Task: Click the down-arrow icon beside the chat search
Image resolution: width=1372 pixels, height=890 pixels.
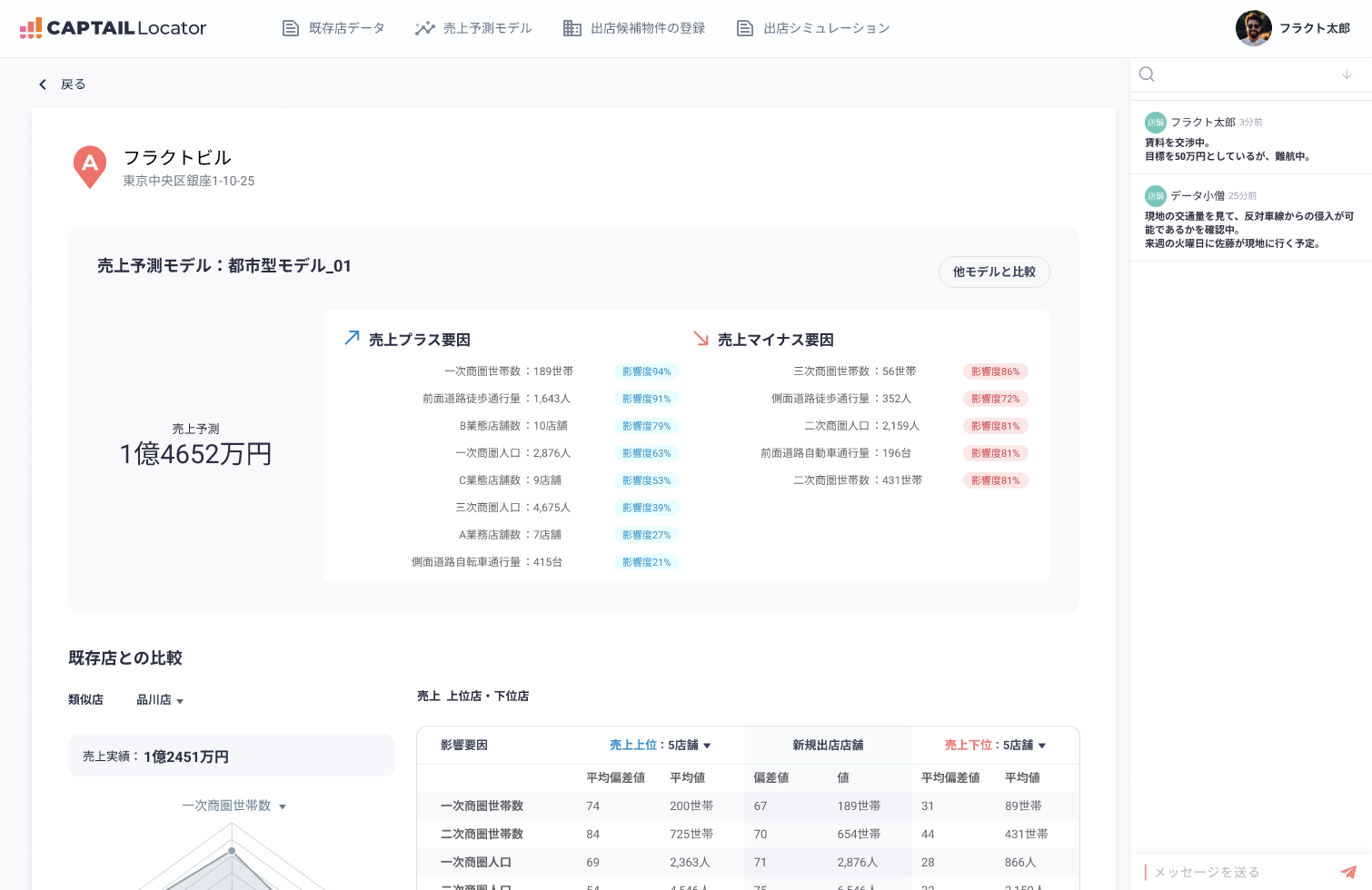Action: point(1346,74)
